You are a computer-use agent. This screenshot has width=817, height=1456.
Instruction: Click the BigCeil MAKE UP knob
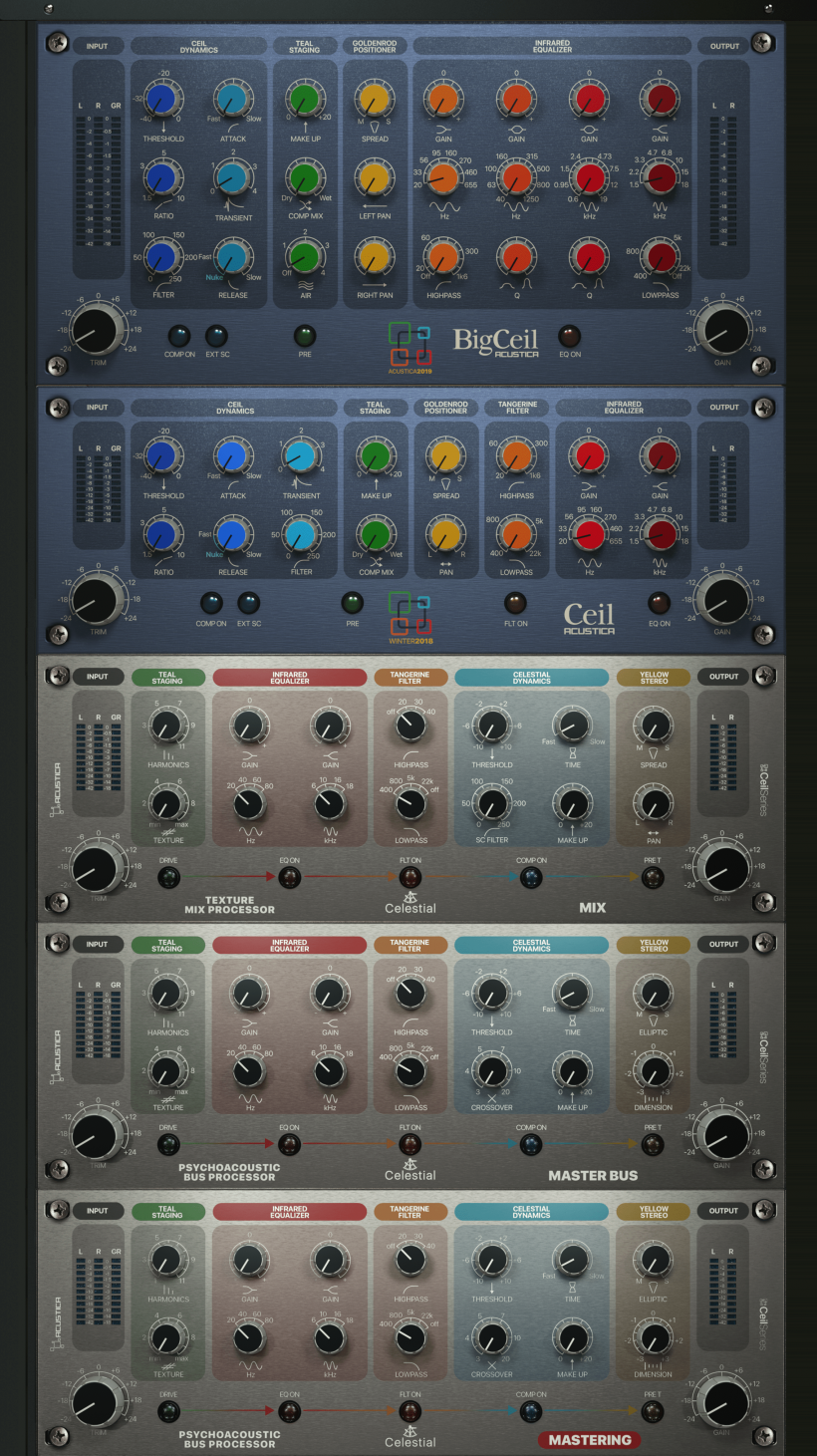pyautogui.click(x=304, y=100)
